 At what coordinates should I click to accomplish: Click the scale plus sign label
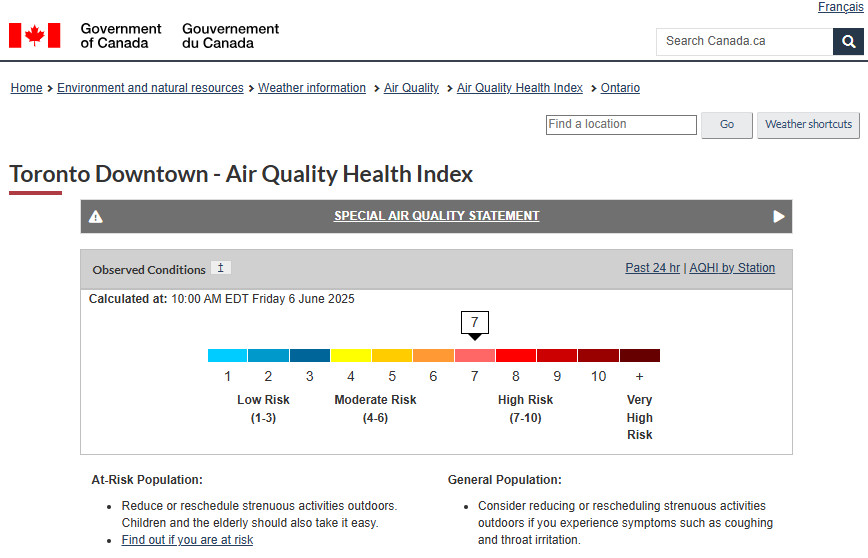(x=639, y=376)
